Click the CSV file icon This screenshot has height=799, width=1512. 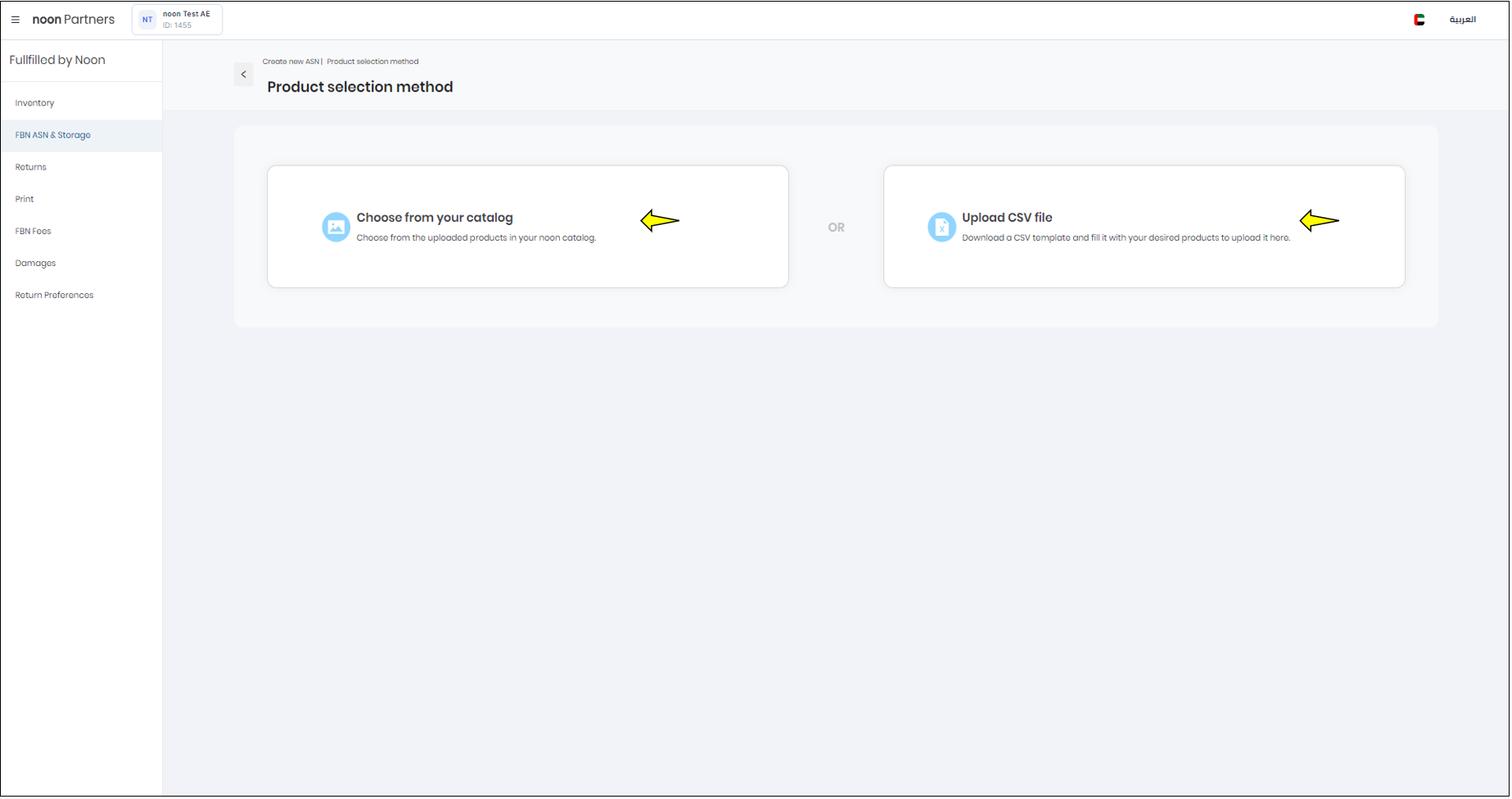coord(941,227)
